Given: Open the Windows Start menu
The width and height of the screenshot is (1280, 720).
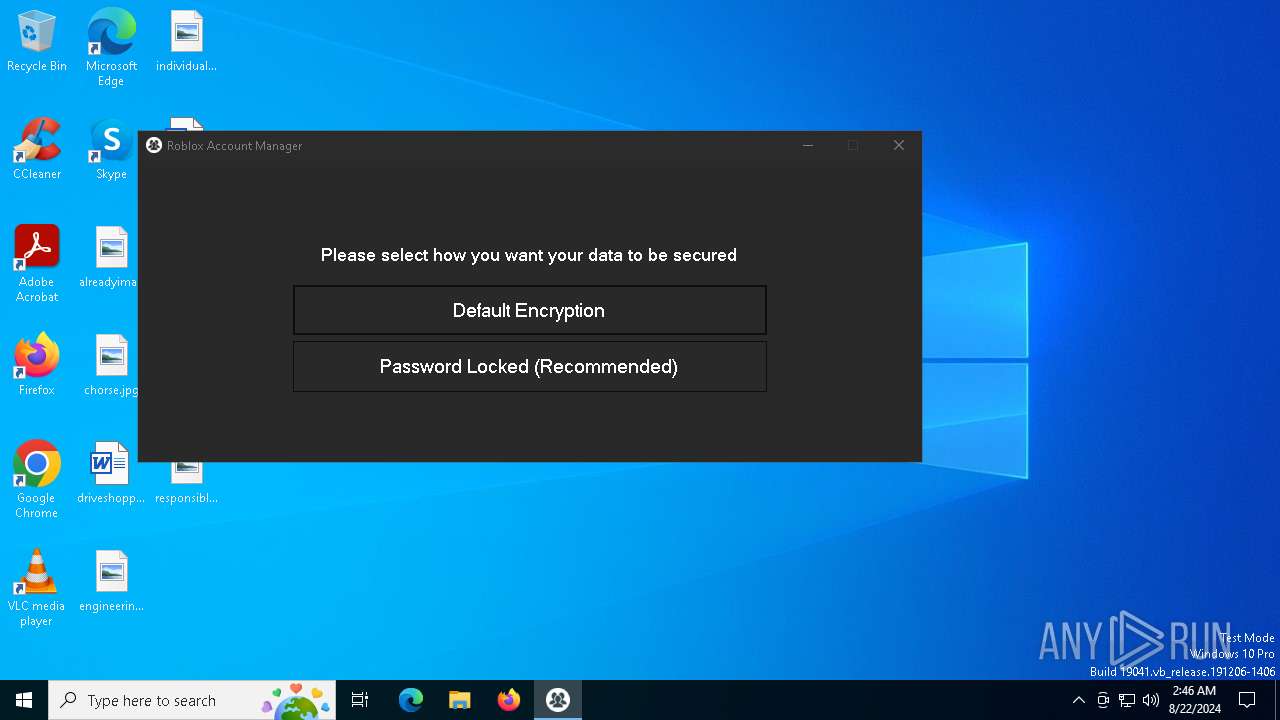Looking at the screenshot, I should pyautogui.click(x=24, y=700).
